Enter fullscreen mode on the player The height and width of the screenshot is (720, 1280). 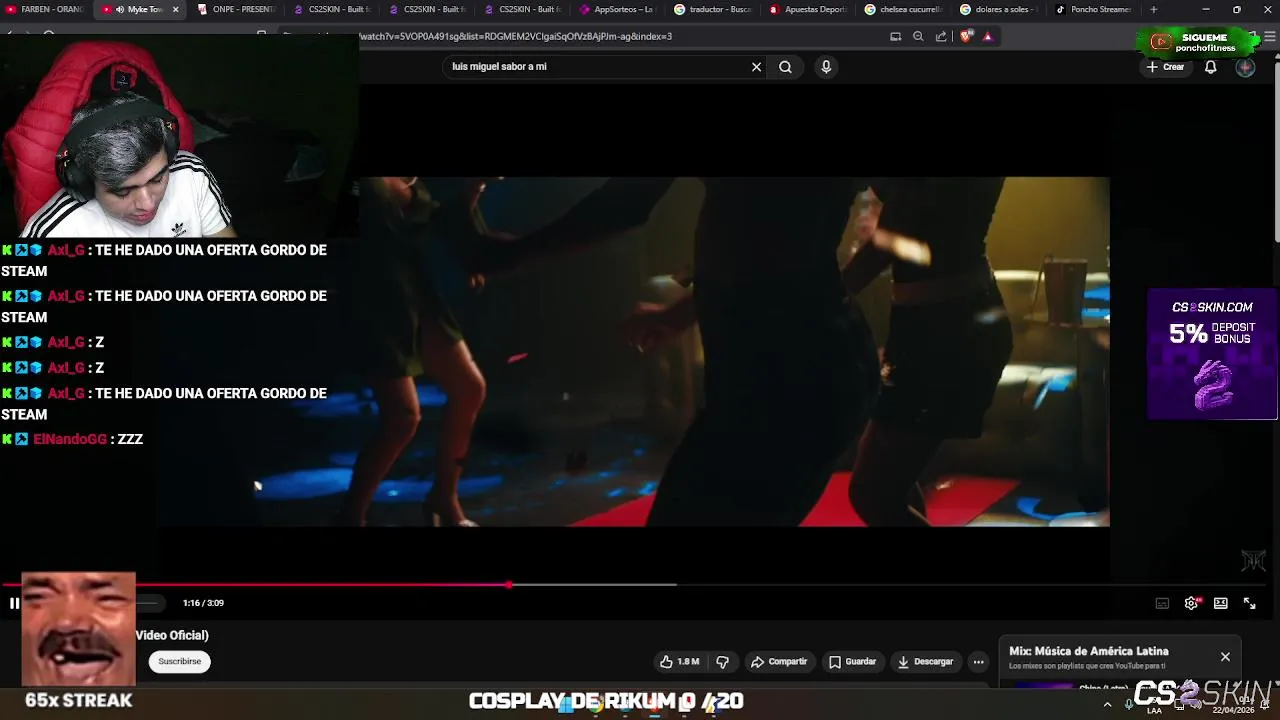click(x=1249, y=603)
